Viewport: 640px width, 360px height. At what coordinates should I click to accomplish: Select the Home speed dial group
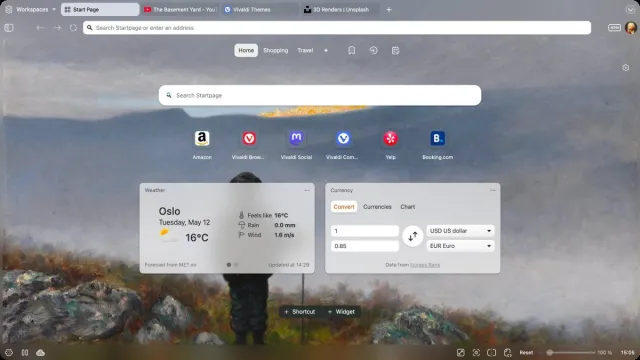246,50
